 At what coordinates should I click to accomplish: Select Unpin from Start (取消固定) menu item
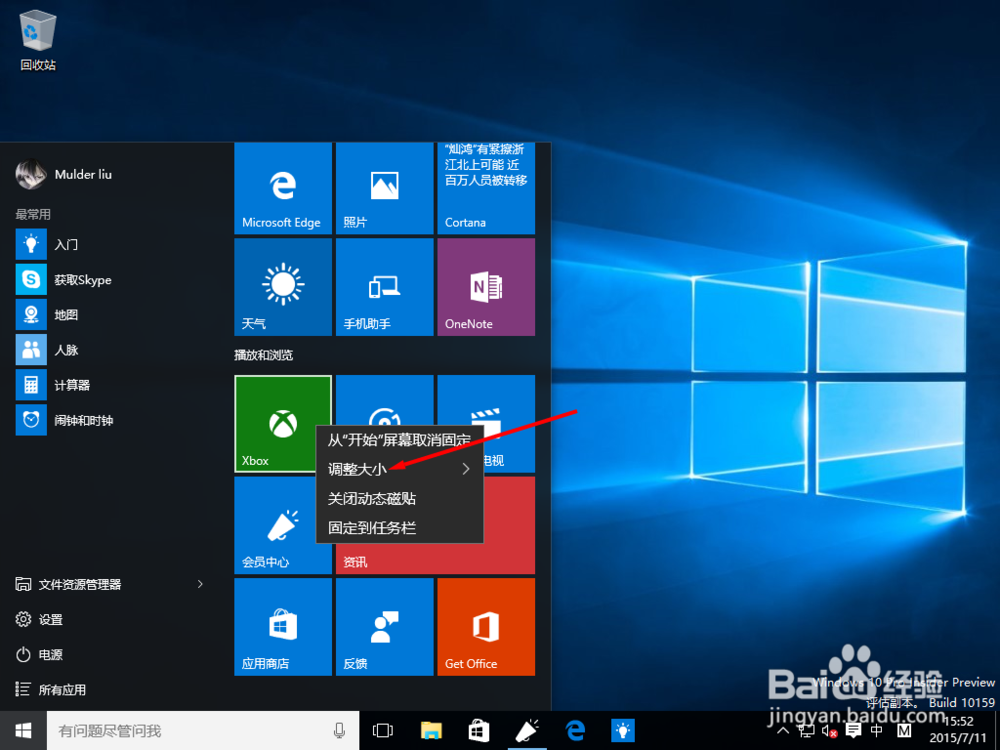click(399, 440)
